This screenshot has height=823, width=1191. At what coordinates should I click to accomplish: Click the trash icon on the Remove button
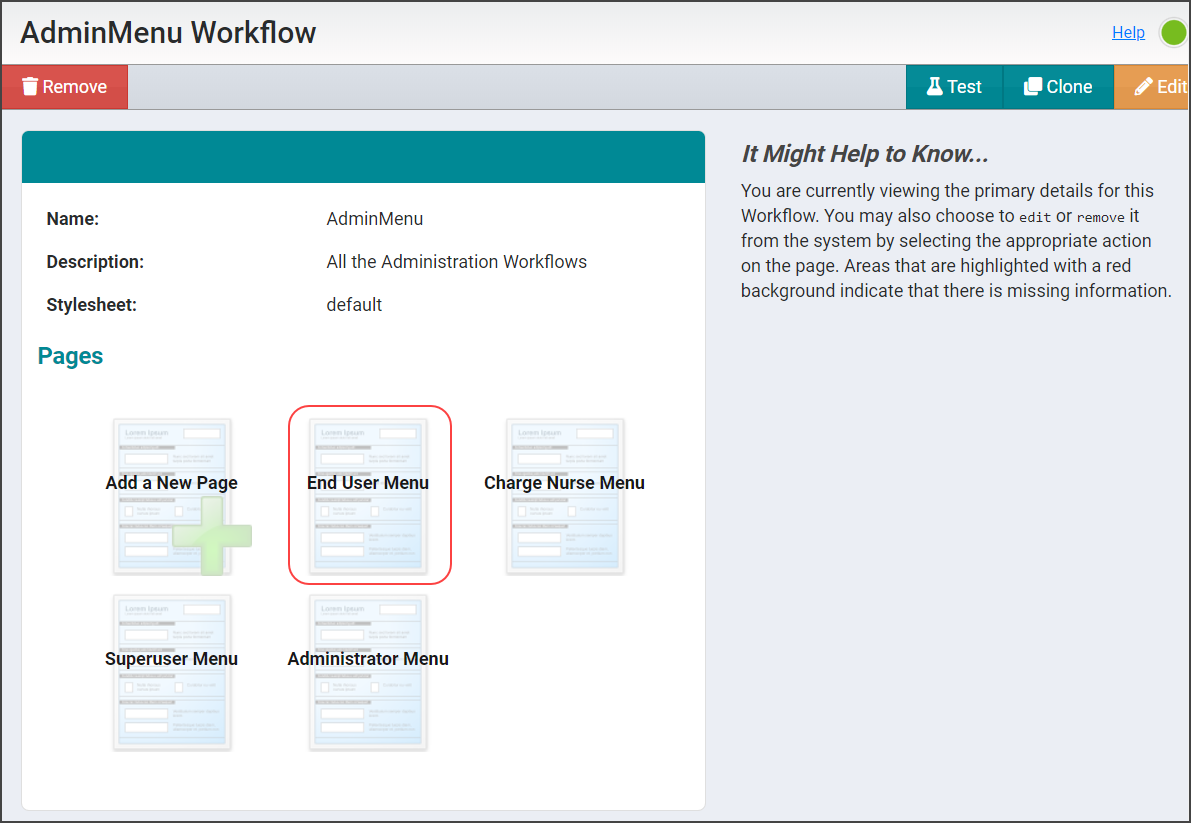point(30,86)
